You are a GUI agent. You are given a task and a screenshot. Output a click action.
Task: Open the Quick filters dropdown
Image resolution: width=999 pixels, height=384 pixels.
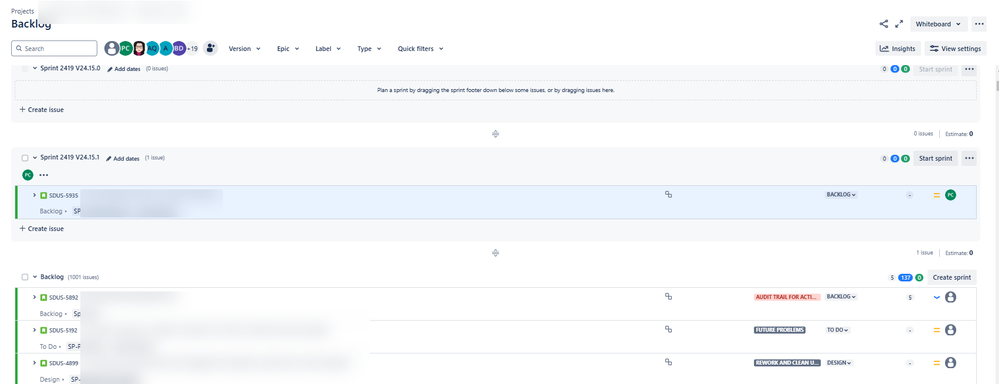click(x=420, y=48)
